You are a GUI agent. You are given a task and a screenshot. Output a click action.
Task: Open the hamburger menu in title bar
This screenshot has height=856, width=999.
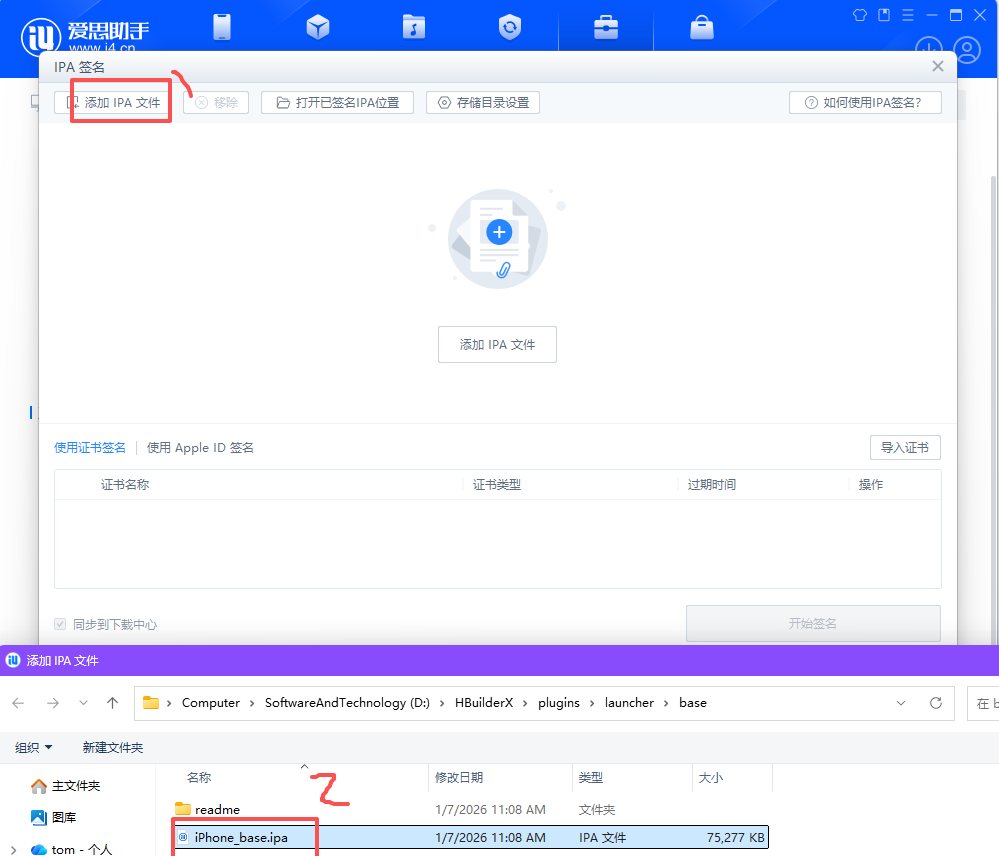(908, 15)
